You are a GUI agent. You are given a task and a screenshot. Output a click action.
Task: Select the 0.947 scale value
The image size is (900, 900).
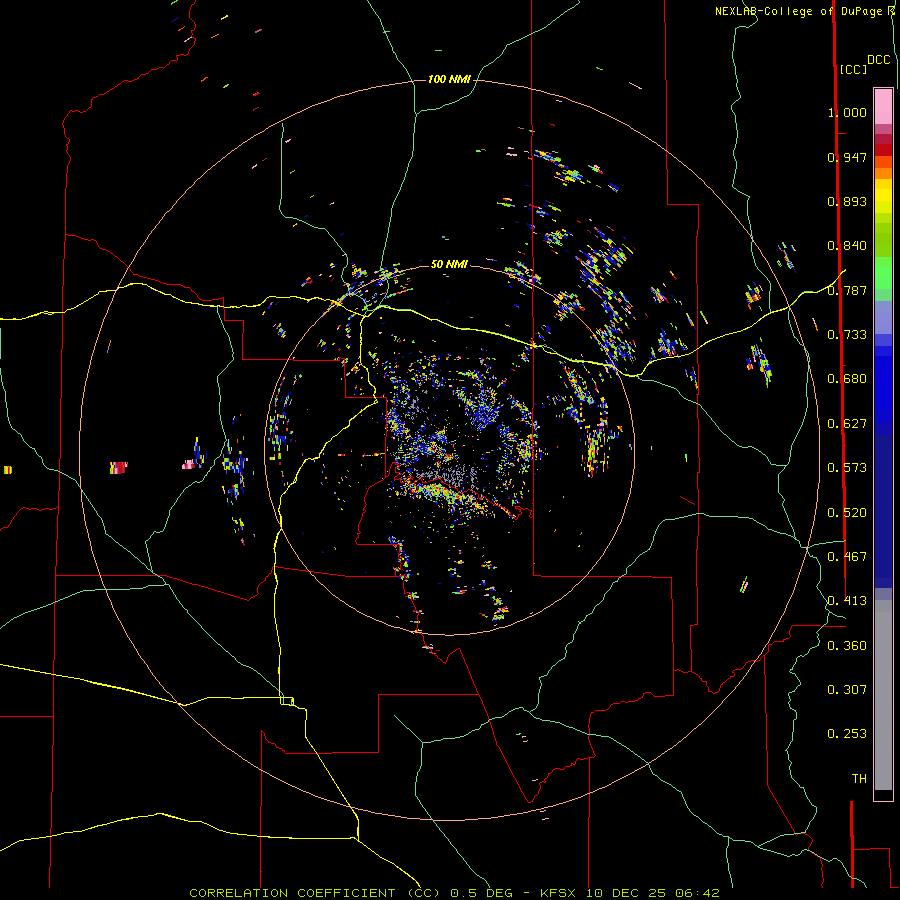point(847,157)
